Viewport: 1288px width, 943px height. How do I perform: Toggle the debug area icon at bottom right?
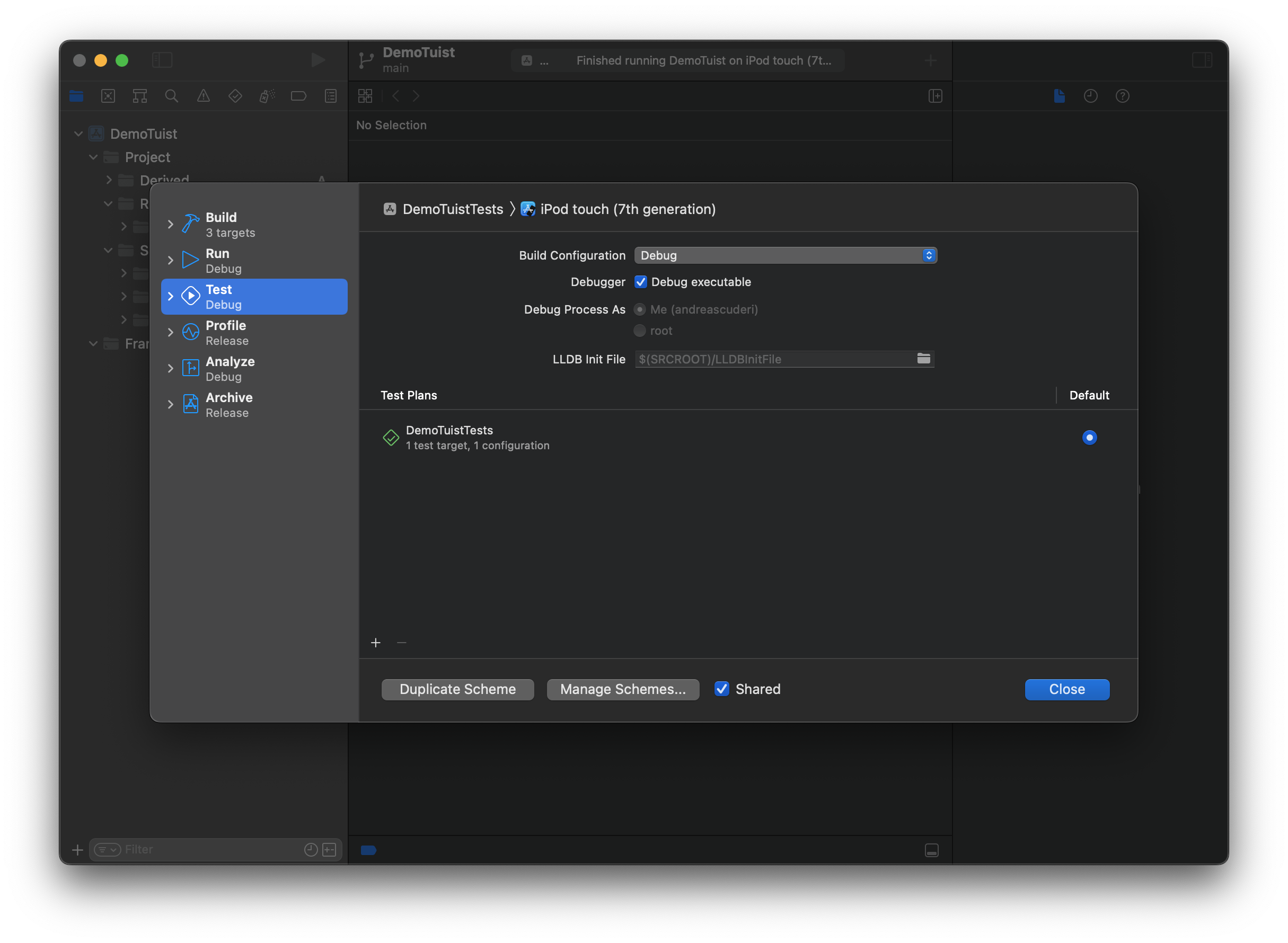click(932, 850)
